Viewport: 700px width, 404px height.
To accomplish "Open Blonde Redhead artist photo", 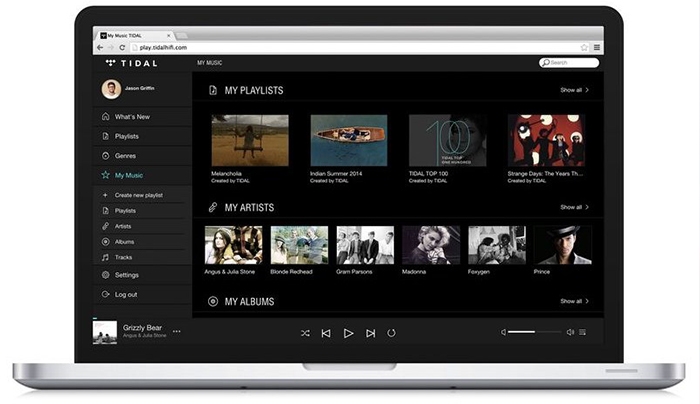I will tap(299, 245).
